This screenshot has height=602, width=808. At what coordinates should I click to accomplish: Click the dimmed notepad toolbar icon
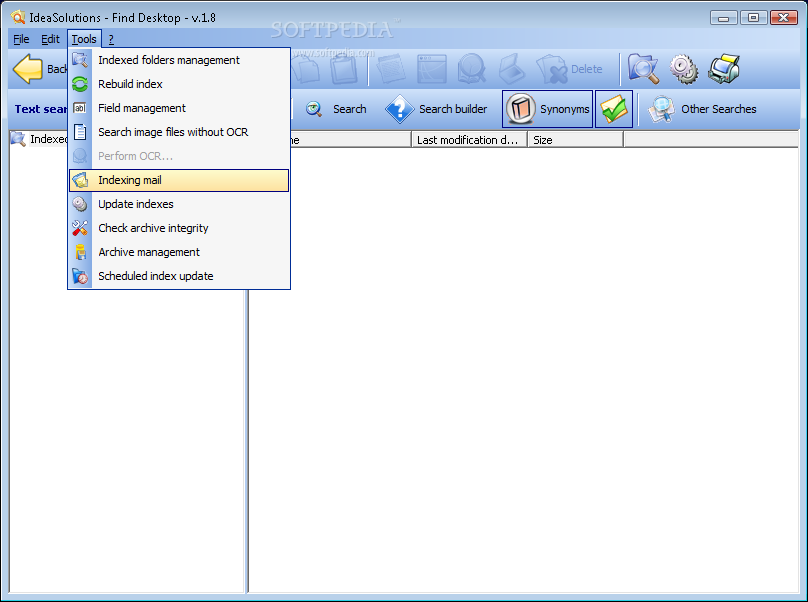pos(392,69)
